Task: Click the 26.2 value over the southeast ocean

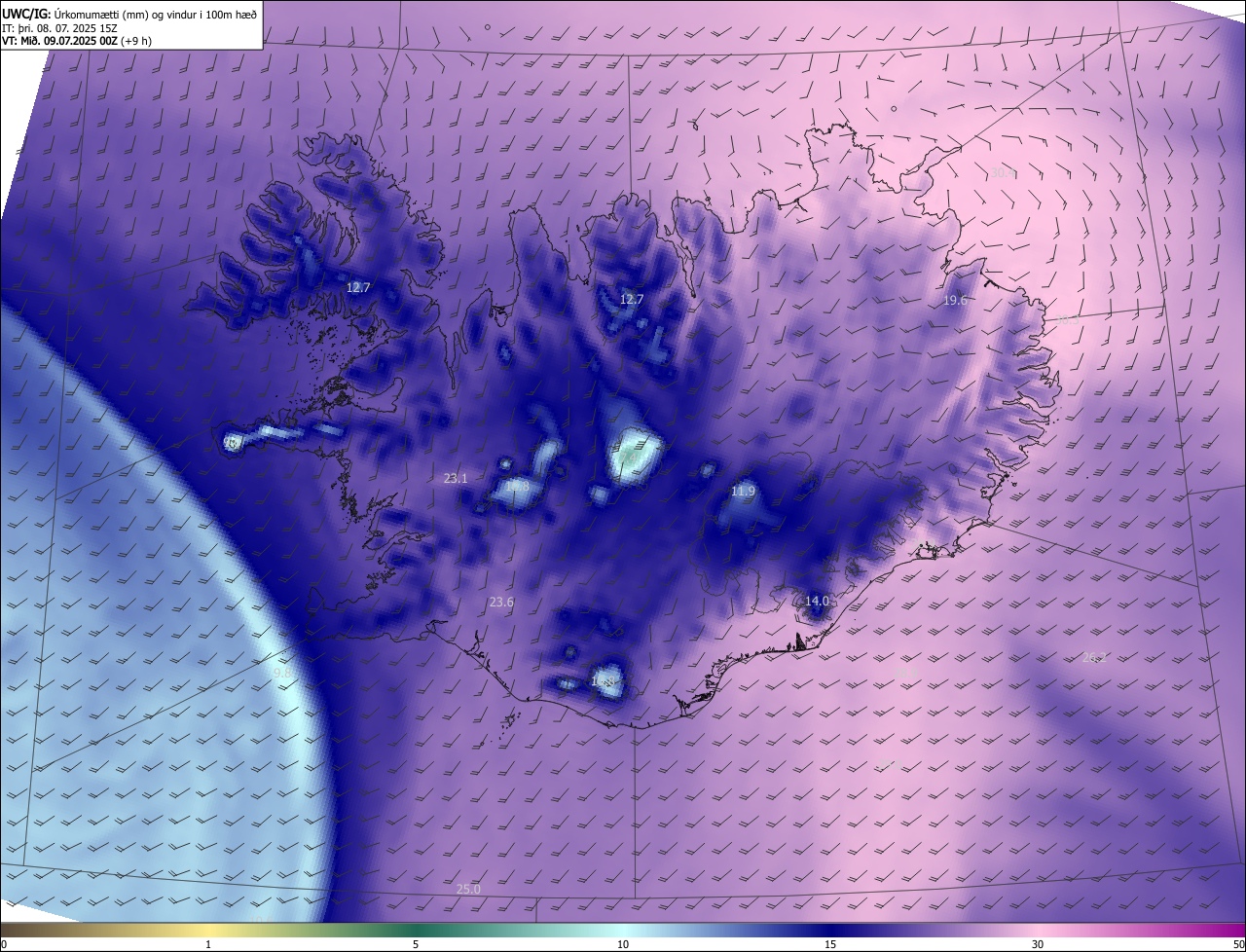Action: coord(1095,657)
